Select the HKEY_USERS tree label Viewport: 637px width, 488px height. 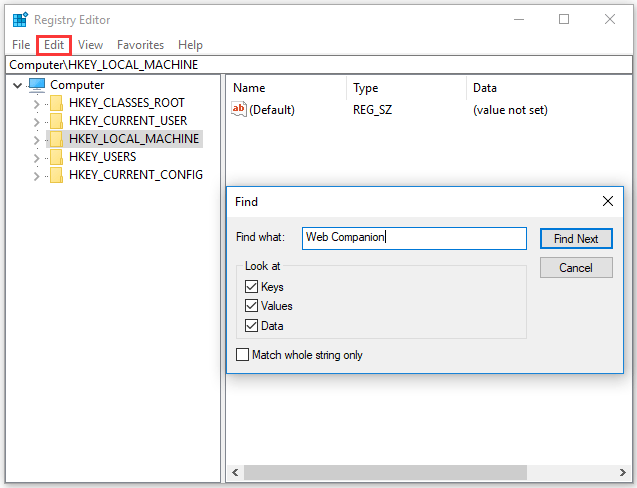pyautogui.click(x=102, y=156)
